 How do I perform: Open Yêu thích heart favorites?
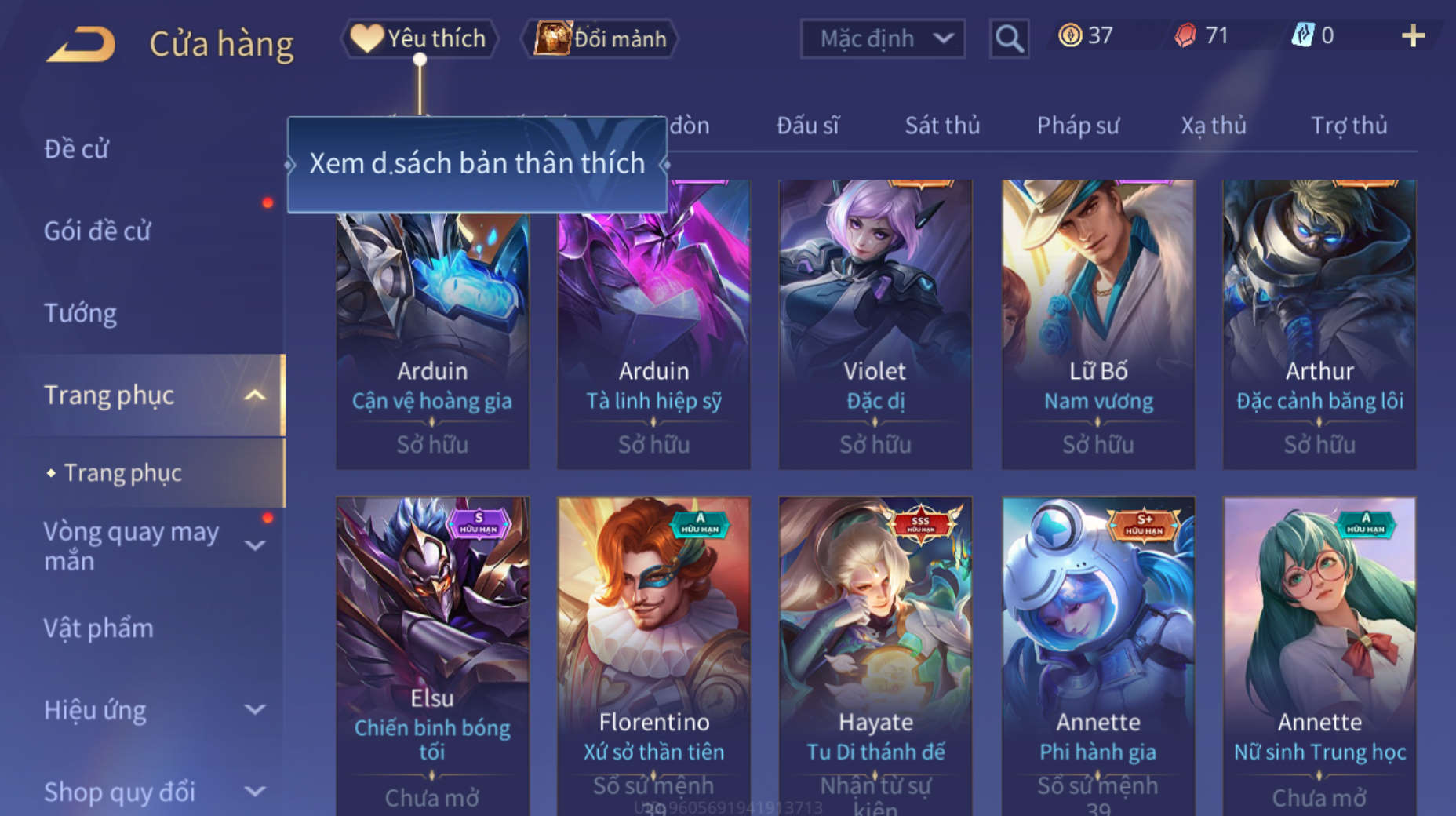coord(419,38)
